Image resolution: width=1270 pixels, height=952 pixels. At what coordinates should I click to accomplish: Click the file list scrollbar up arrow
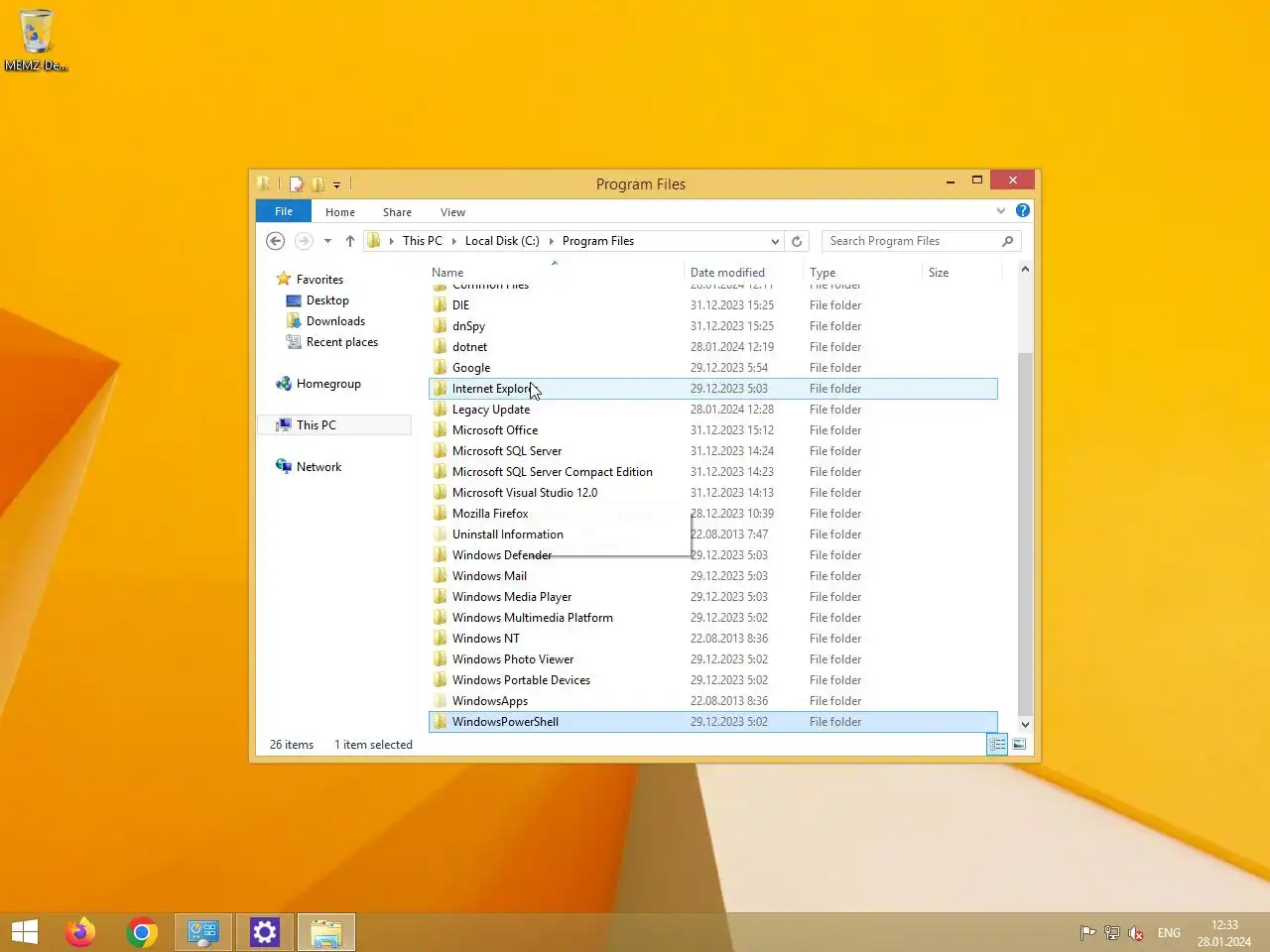(1025, 270)
